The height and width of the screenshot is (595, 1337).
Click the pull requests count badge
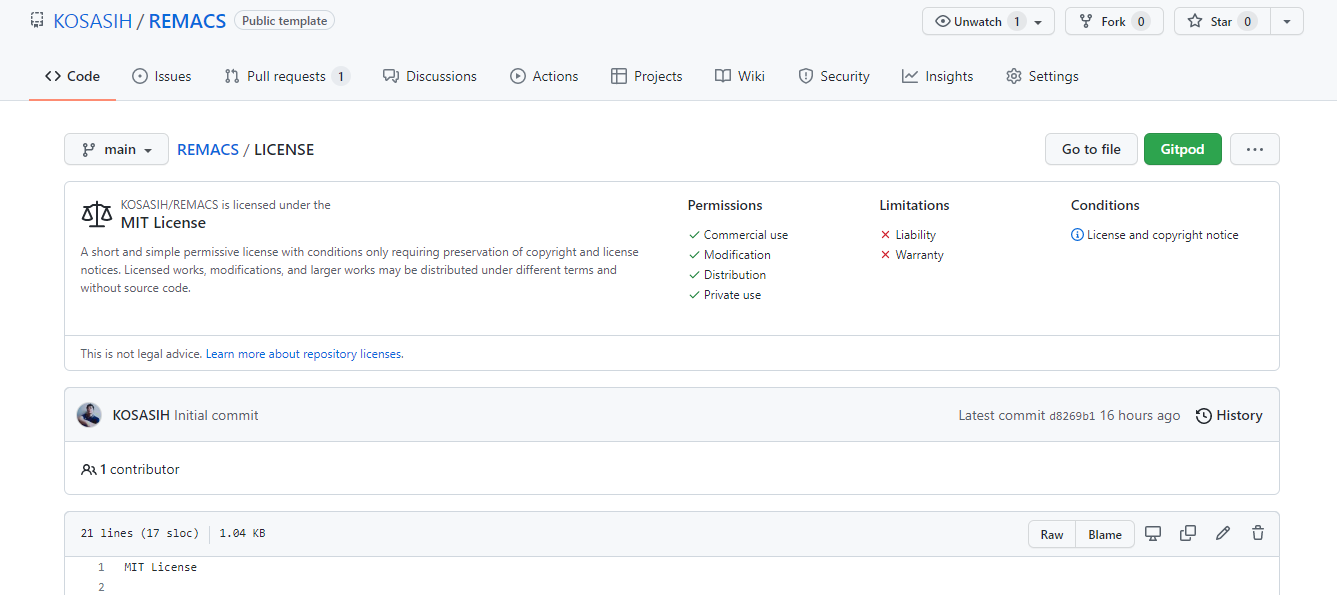point(341,76)
